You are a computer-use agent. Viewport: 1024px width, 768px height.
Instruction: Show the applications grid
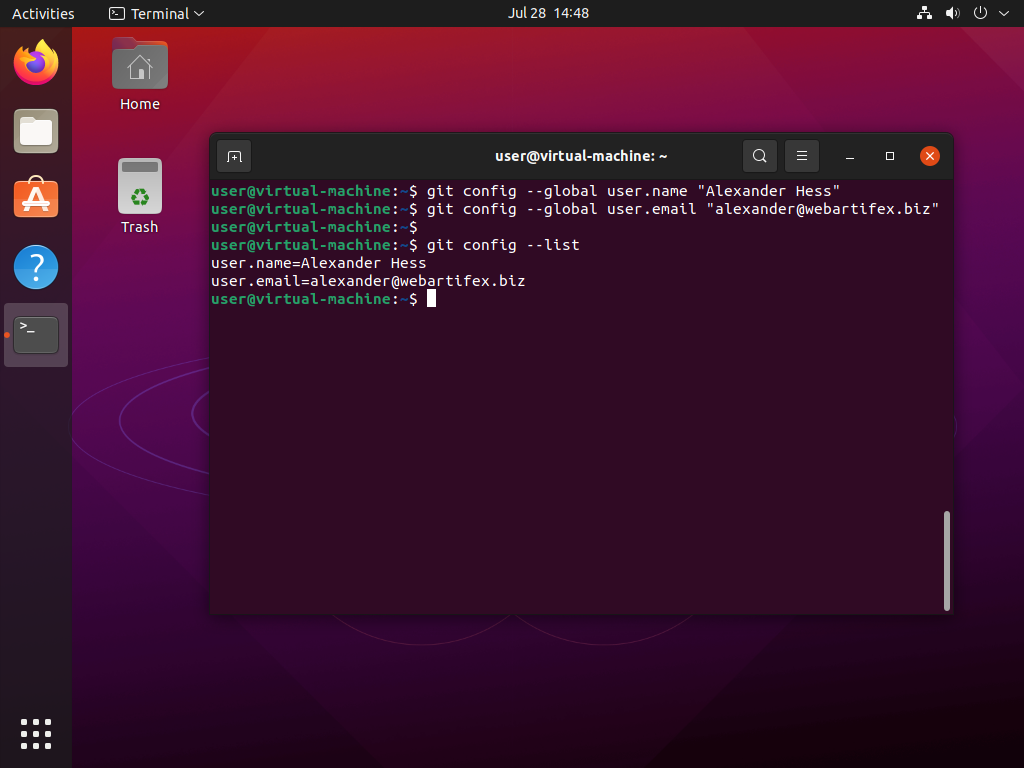point(36,733)
